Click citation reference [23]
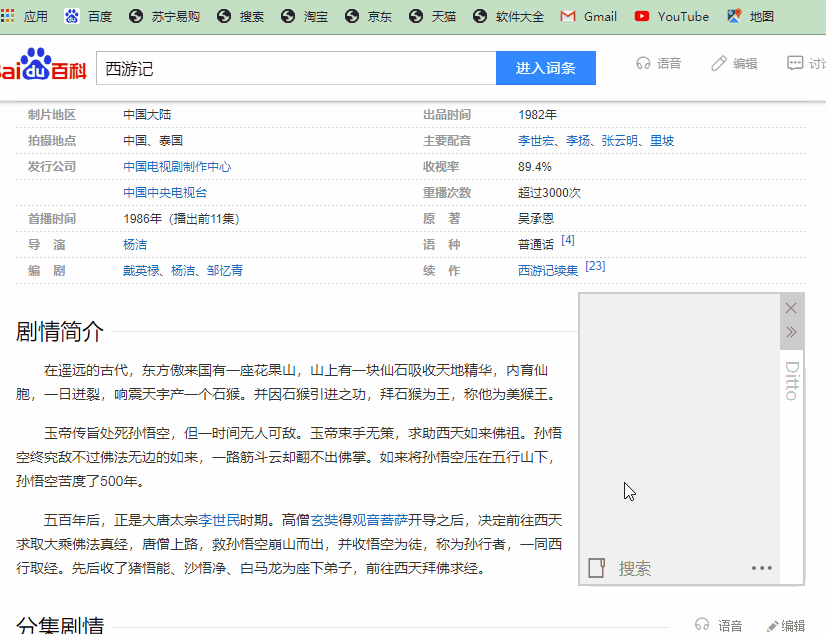The height and width of the screenshot is (634, 826). 595,266
